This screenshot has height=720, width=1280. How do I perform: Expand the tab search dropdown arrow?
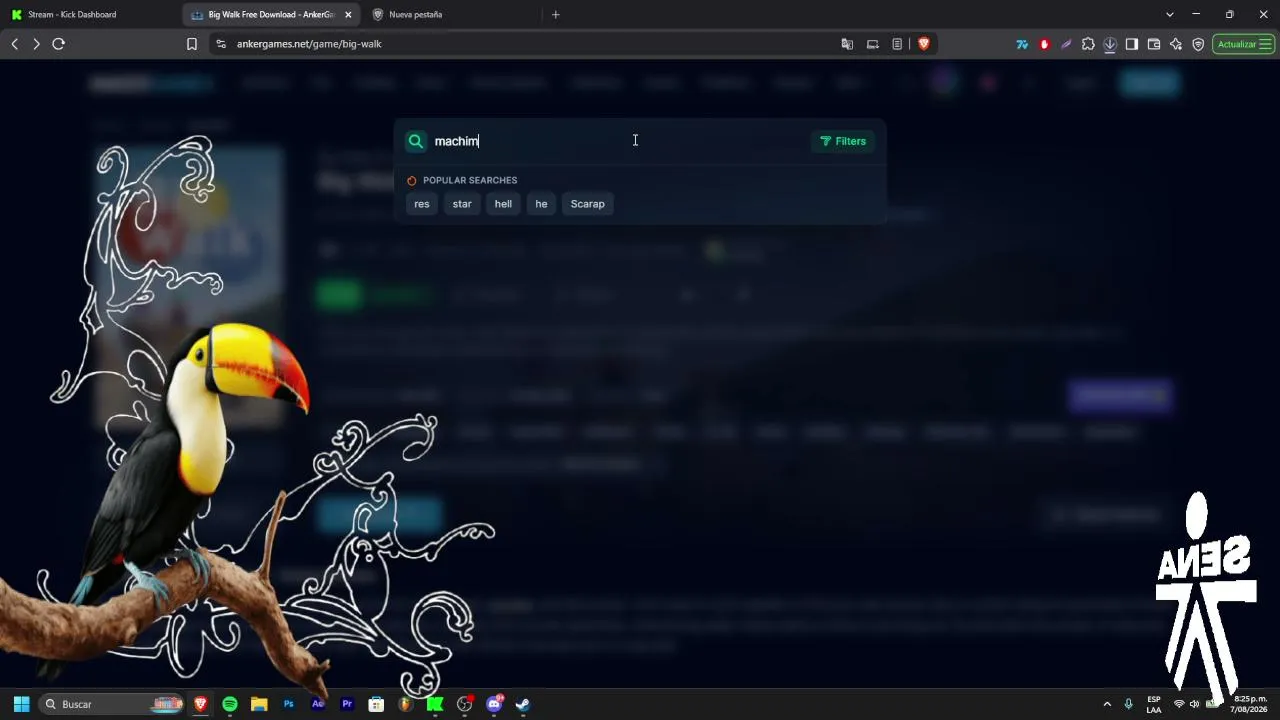[1170, 14]
